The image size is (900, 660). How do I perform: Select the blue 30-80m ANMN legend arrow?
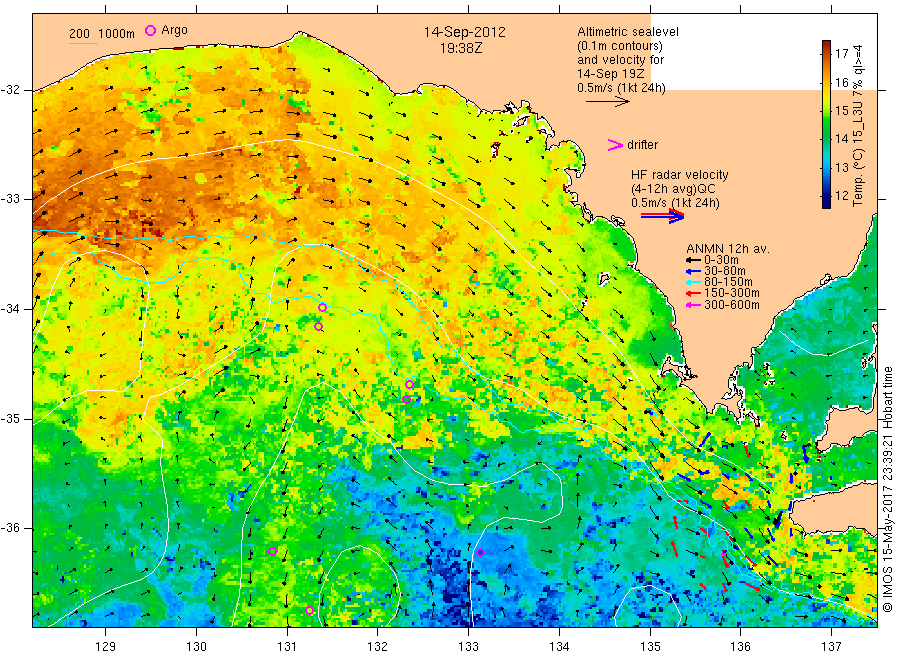pyautogui.click(x=693, y=271)
